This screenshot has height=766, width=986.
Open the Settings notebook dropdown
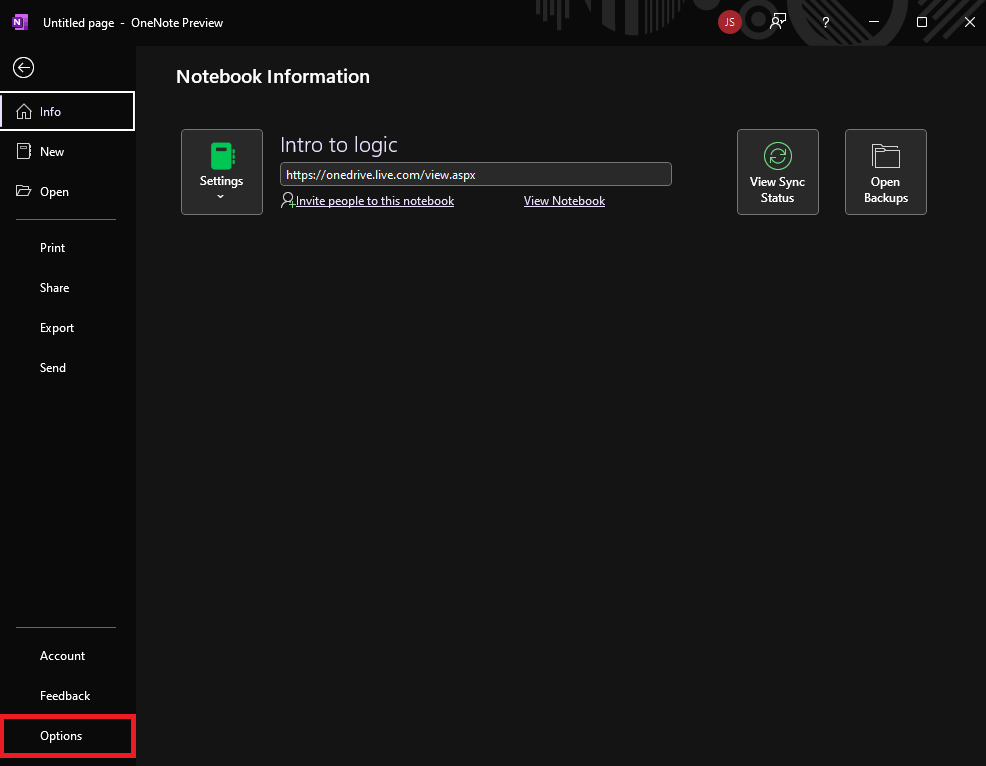[x=222, y=172]
